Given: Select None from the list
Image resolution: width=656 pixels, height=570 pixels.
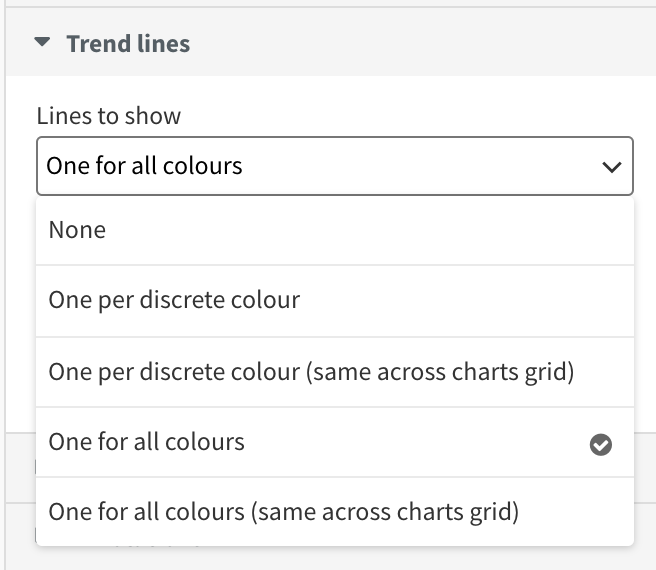Looking at the screenshot, I should point(335,231).
